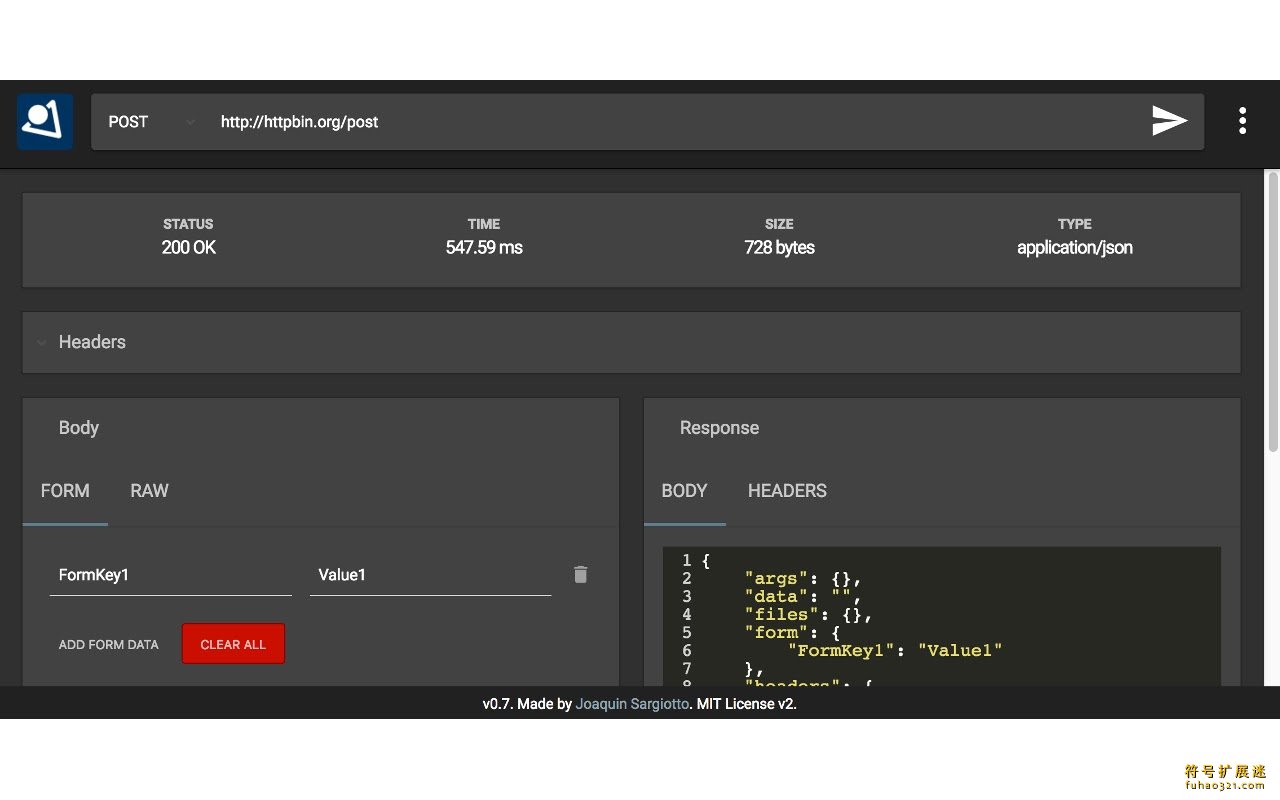Open the Joaquin Sargiotto link
Image resolution: width=1280 pixels, height=800 pixels.
pos(632,704)
